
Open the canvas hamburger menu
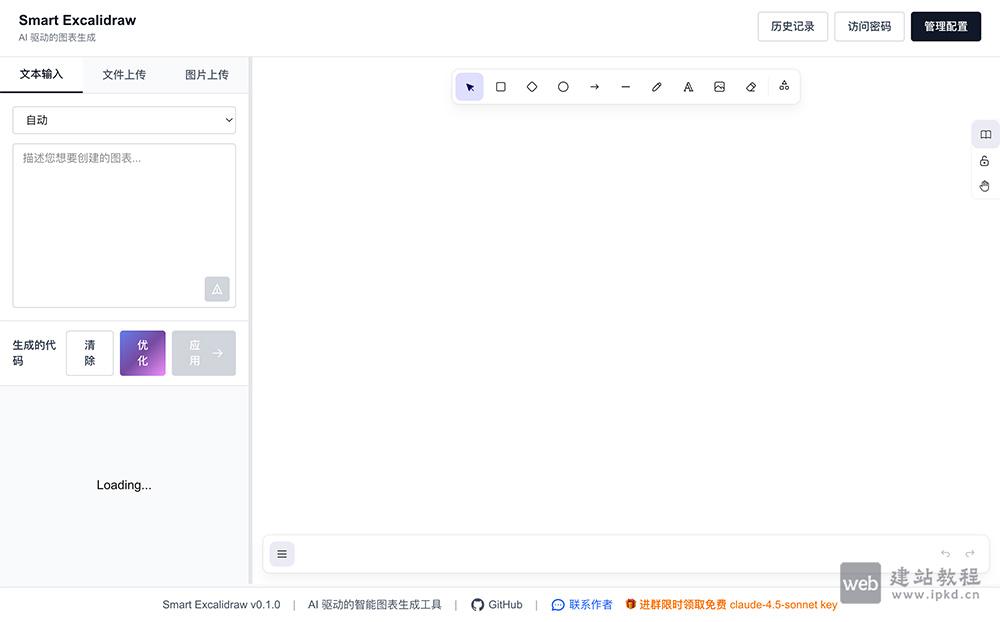coord(281,553)
